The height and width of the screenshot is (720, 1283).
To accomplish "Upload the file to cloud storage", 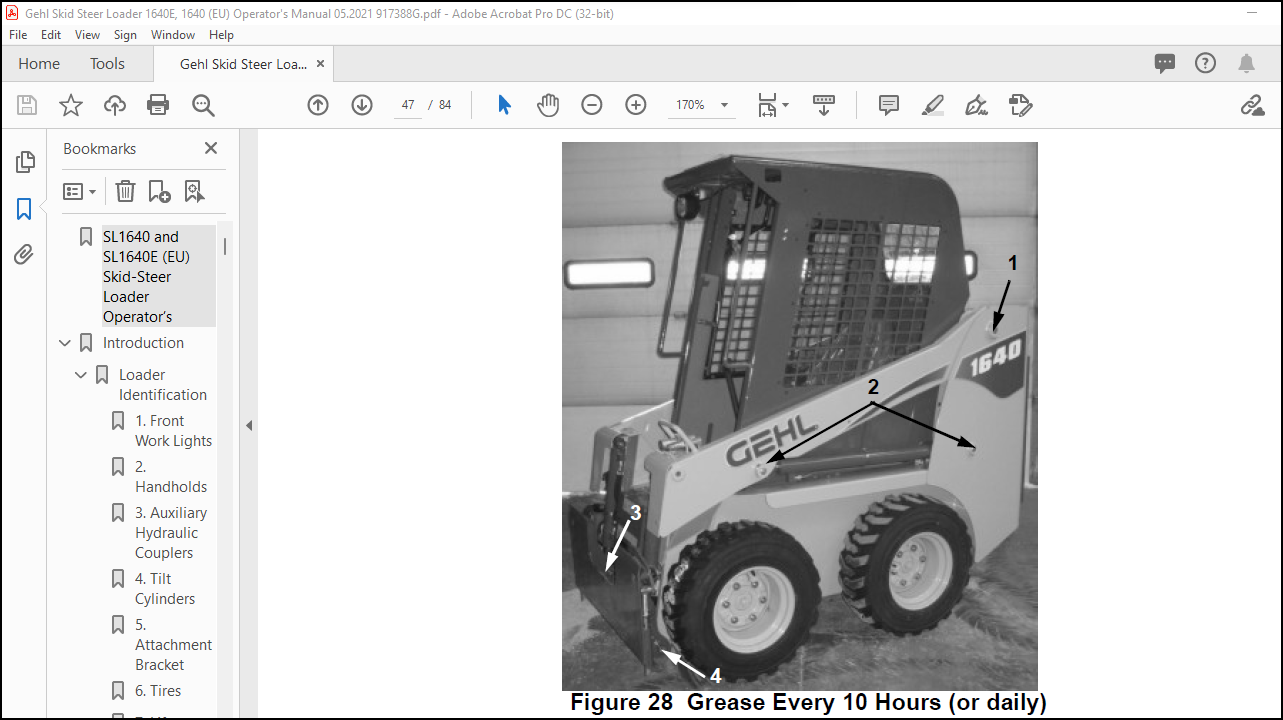I will [115, 105].
